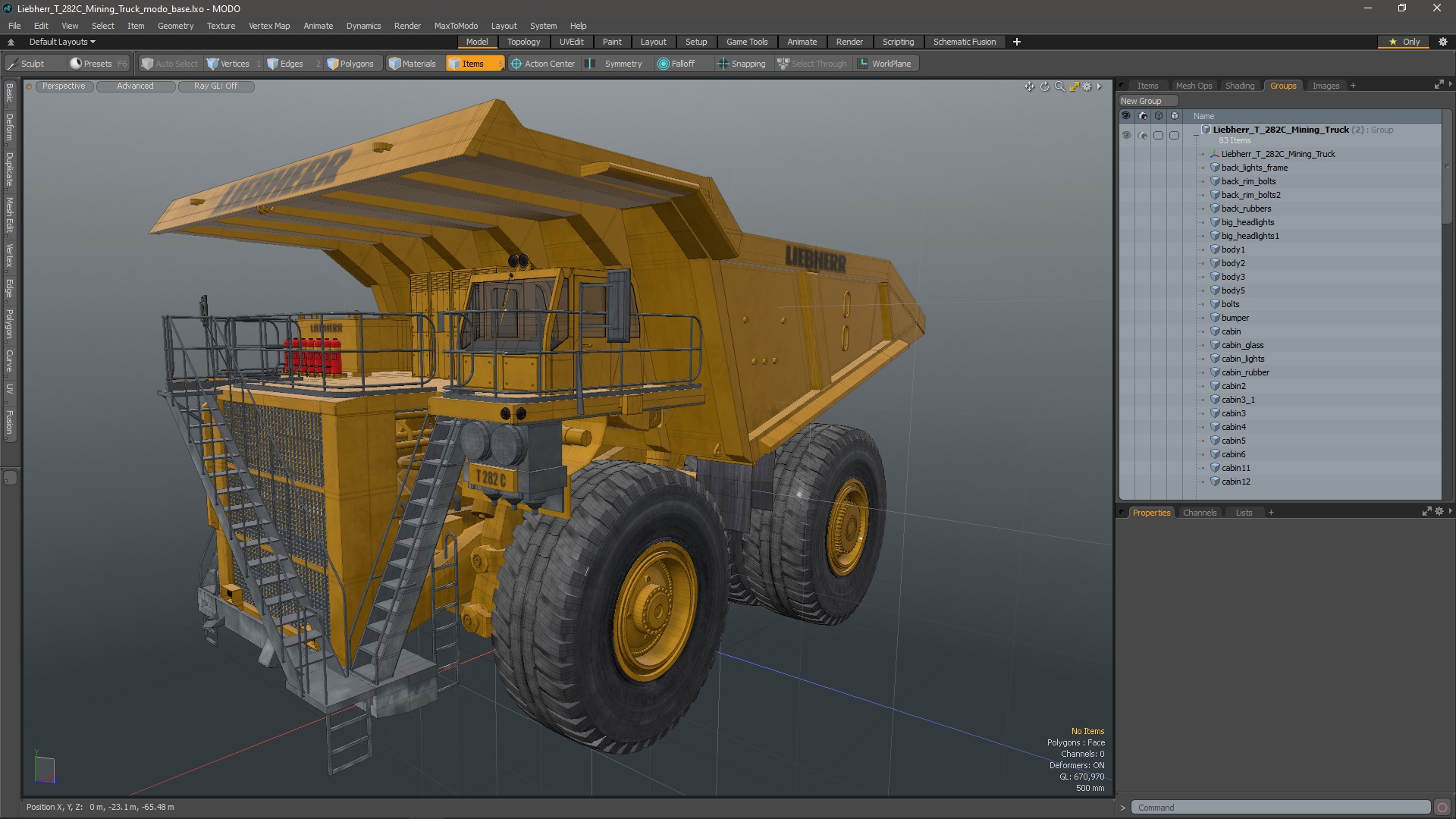
Task: Toggle Select Through
Action: tap(812, 64)
